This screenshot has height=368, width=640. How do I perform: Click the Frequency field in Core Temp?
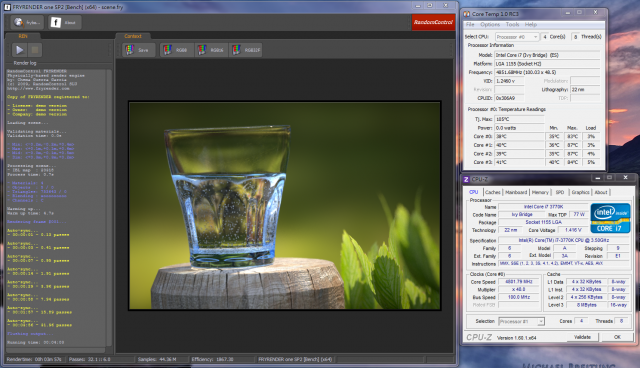pyautogui.click(x=547, y=72)
